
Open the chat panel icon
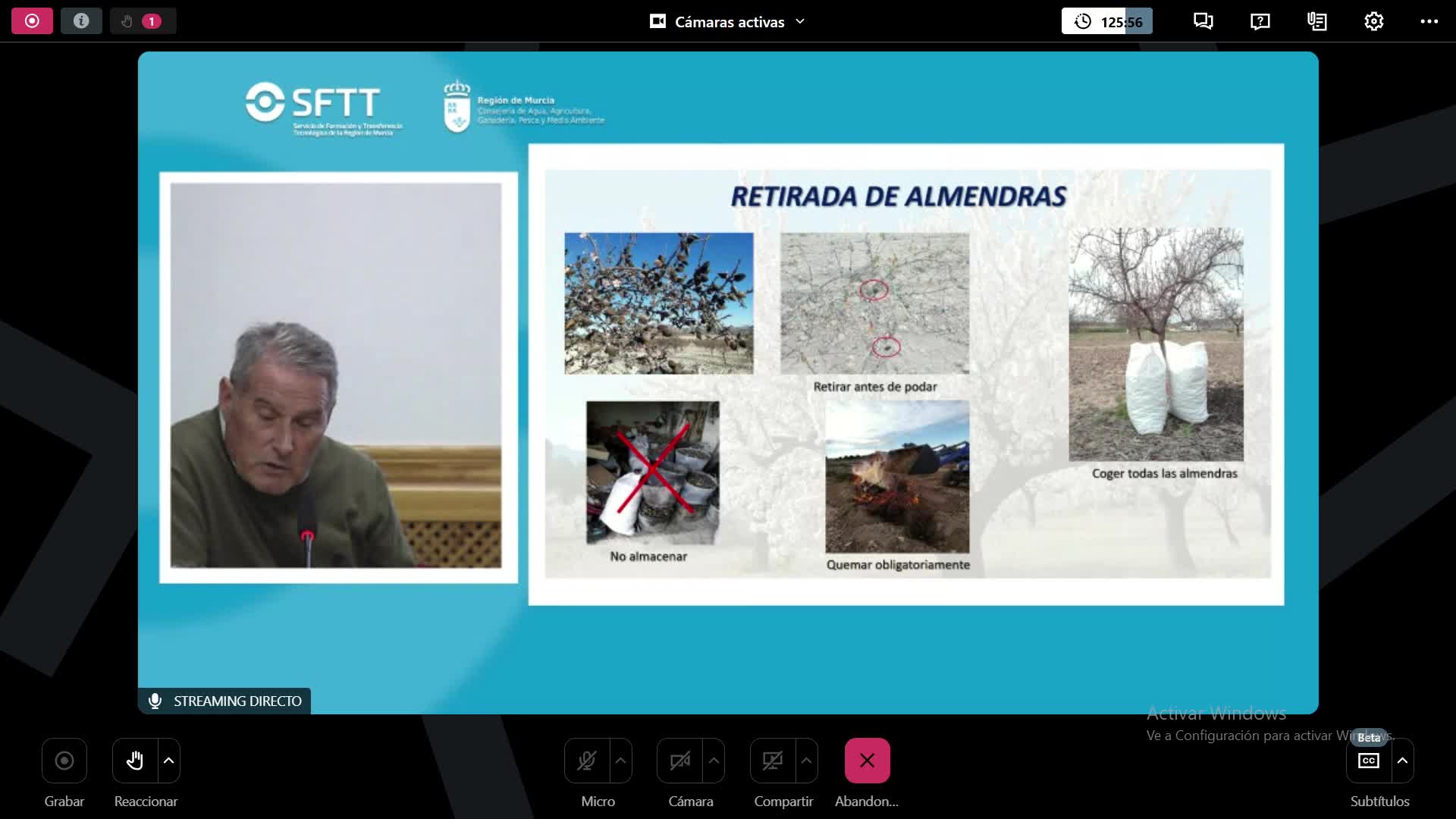pyautogui.click(x=1203, y=21)
